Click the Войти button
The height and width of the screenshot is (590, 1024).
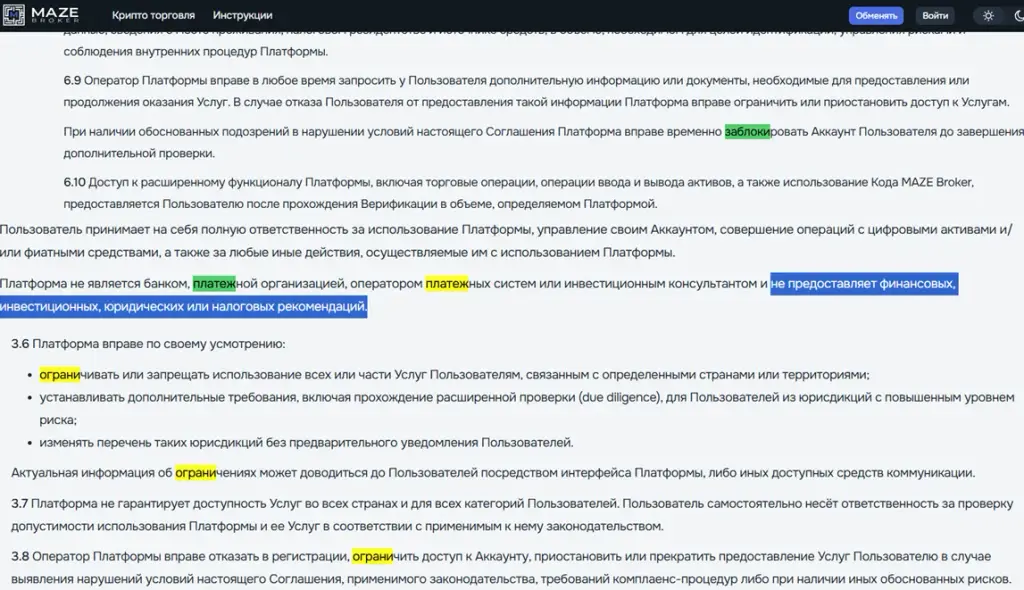tap(935, 16)
